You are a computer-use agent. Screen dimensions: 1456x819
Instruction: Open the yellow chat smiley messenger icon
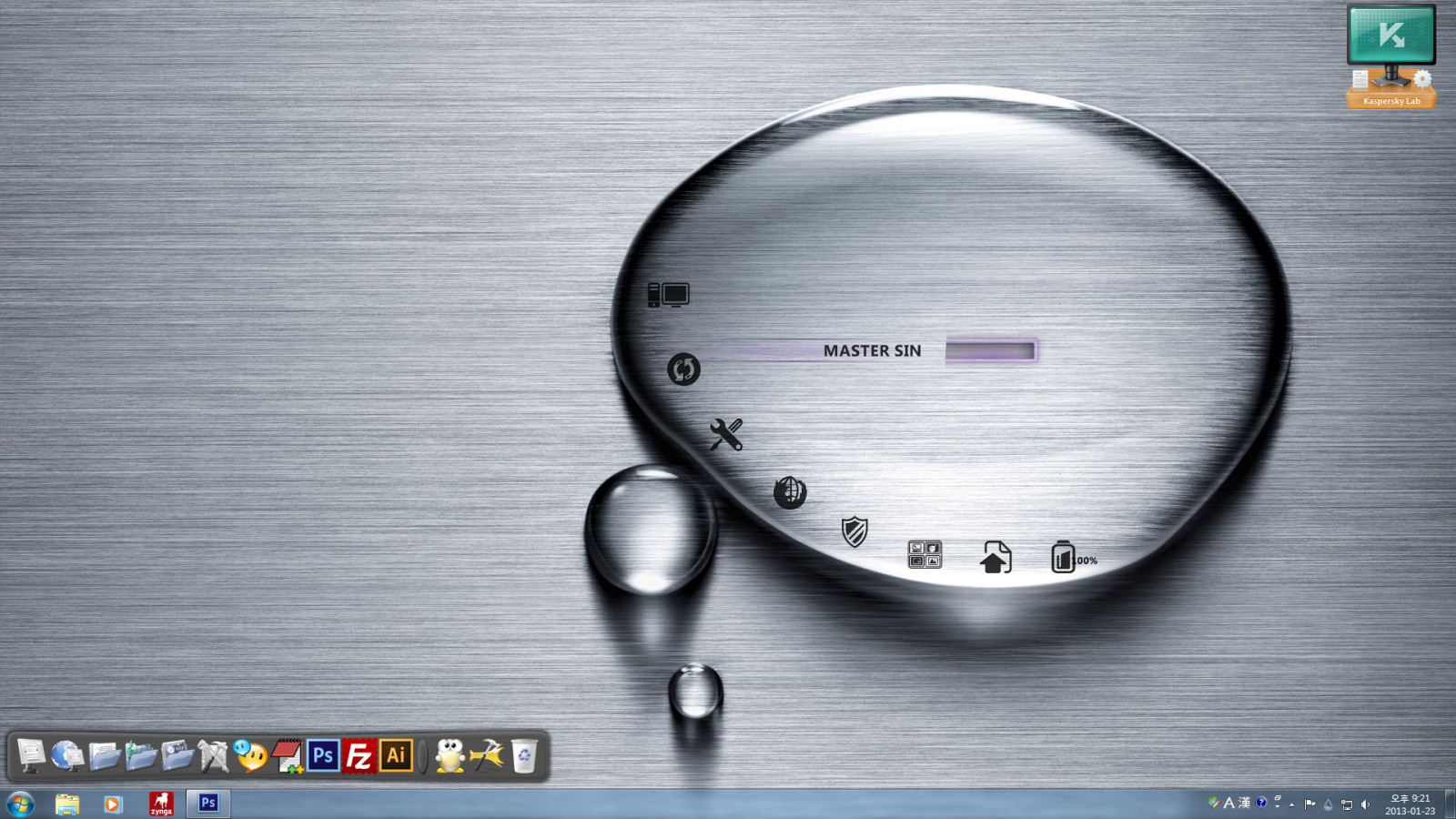[250, 755]
